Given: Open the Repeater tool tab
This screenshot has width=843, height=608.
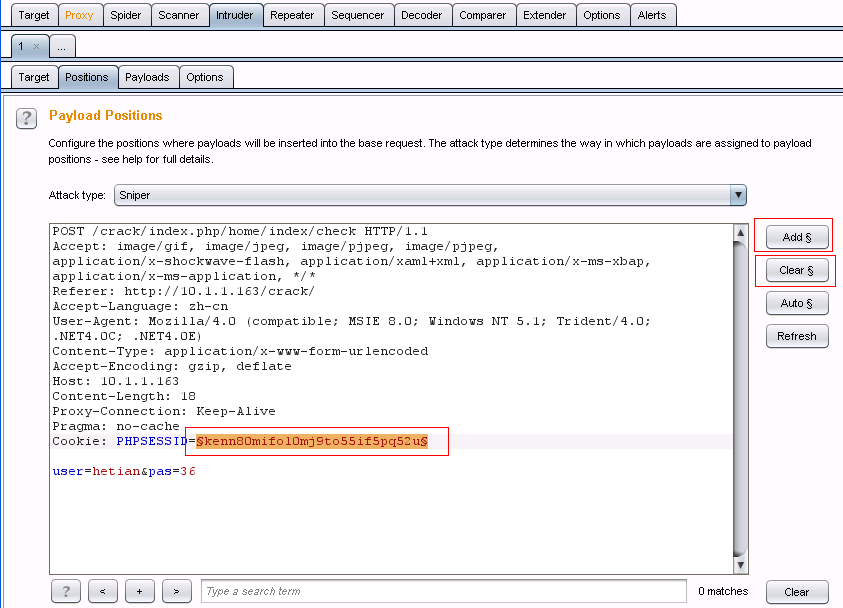Looking at the screenshot, I should coord(292,15).
